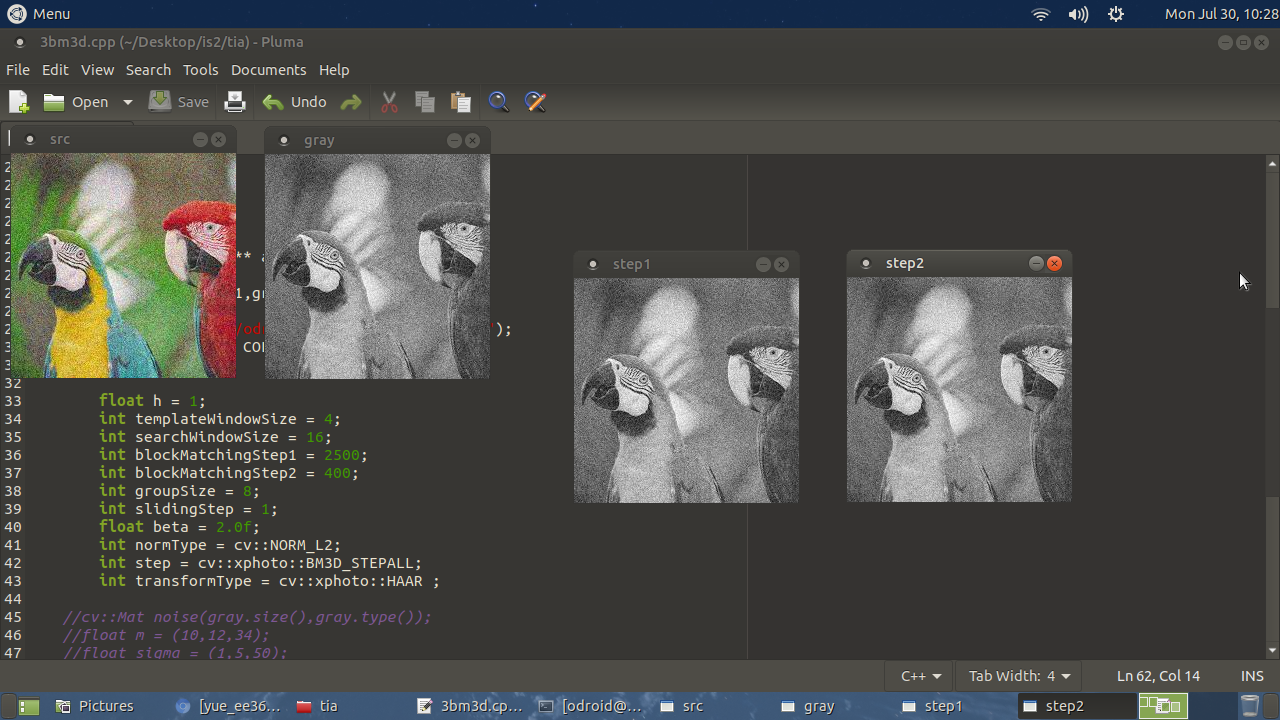The image size is (1280, 720).
Task: Open the Wi-Fi network indicator
Action: 1041,14
